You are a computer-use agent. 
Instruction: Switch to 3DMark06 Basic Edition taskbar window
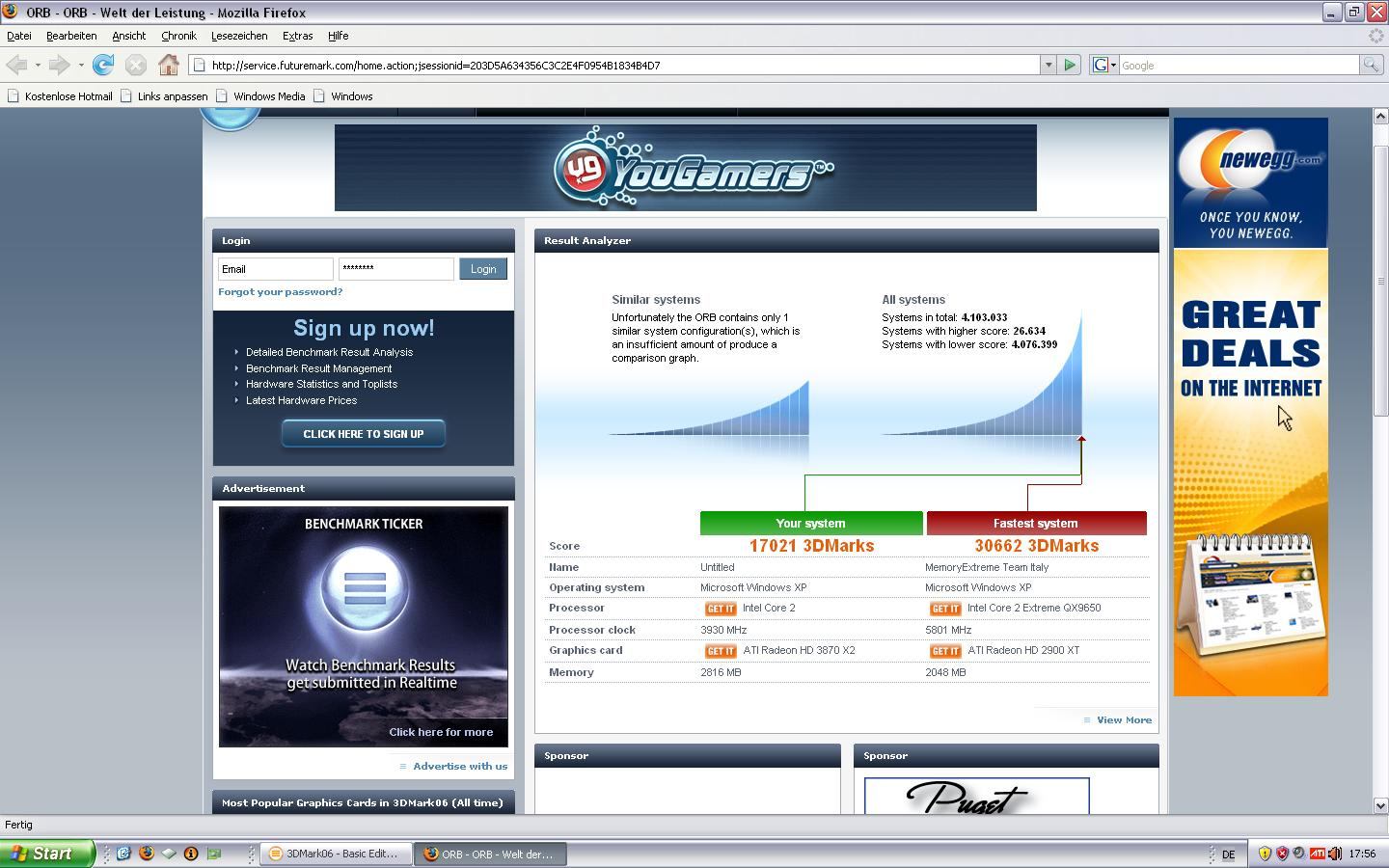[x=336, y=854]
